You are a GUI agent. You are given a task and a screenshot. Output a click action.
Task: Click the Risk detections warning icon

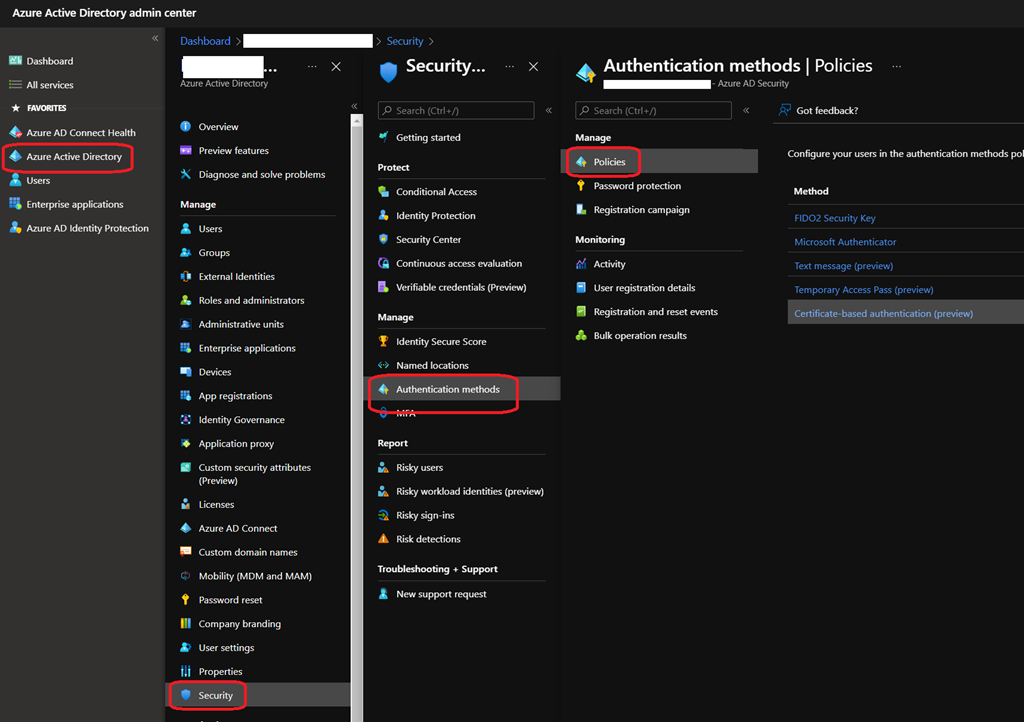384,539
